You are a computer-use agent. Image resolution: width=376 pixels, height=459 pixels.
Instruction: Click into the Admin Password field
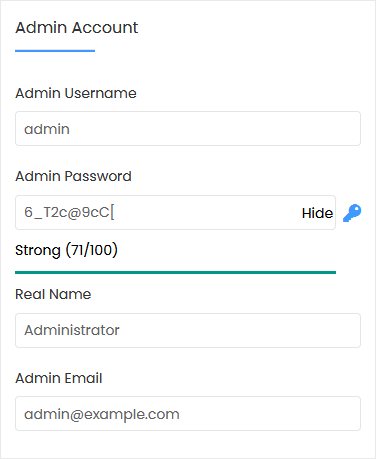175,212
